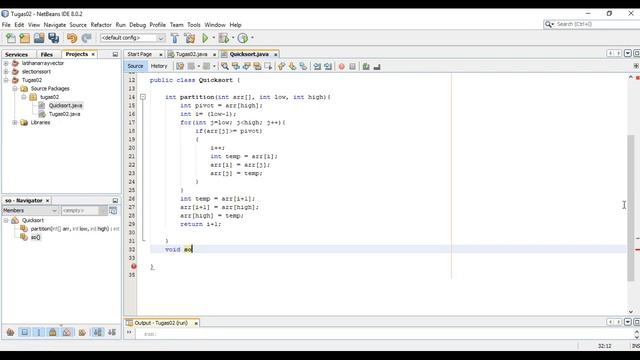
Task: Click the Find Previous Occurrence icon
Action: pyautogui.click(x=236, y=66)
